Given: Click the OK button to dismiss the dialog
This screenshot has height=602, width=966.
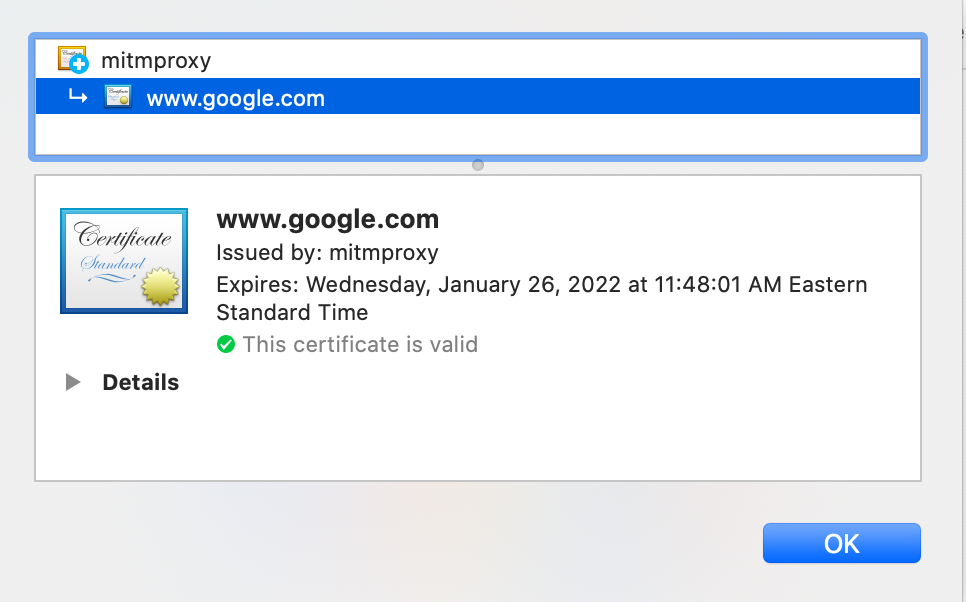Looking at the screenshot, I should (x=841, y=542).
